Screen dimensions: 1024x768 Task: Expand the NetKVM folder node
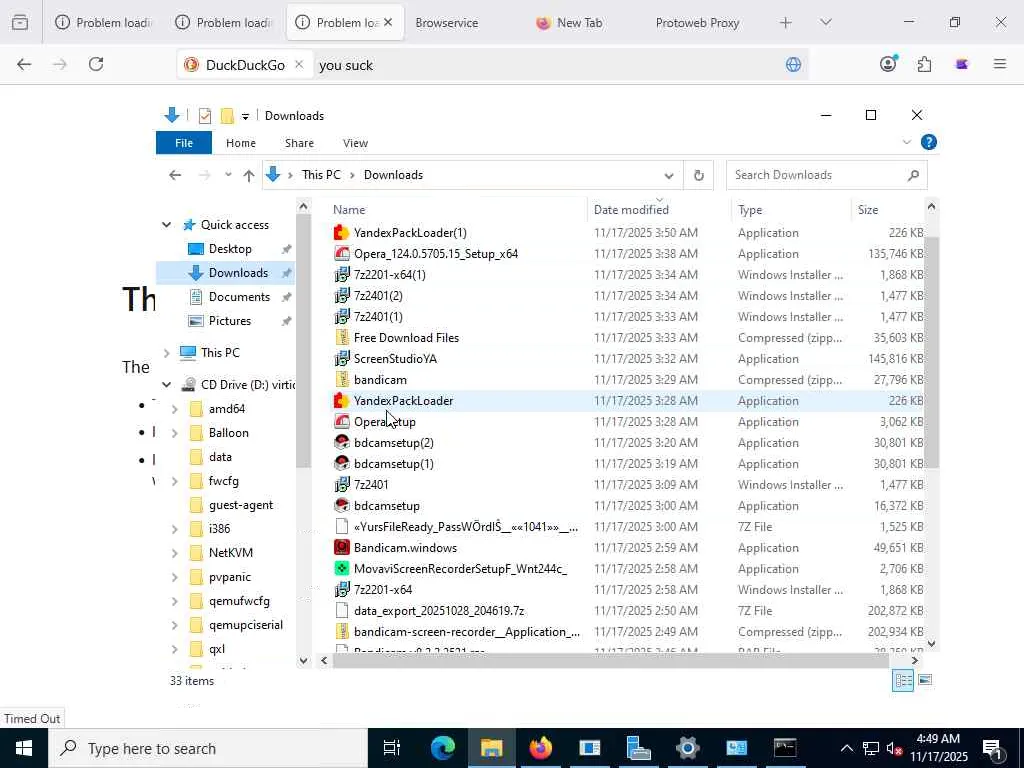click(174, 552)
